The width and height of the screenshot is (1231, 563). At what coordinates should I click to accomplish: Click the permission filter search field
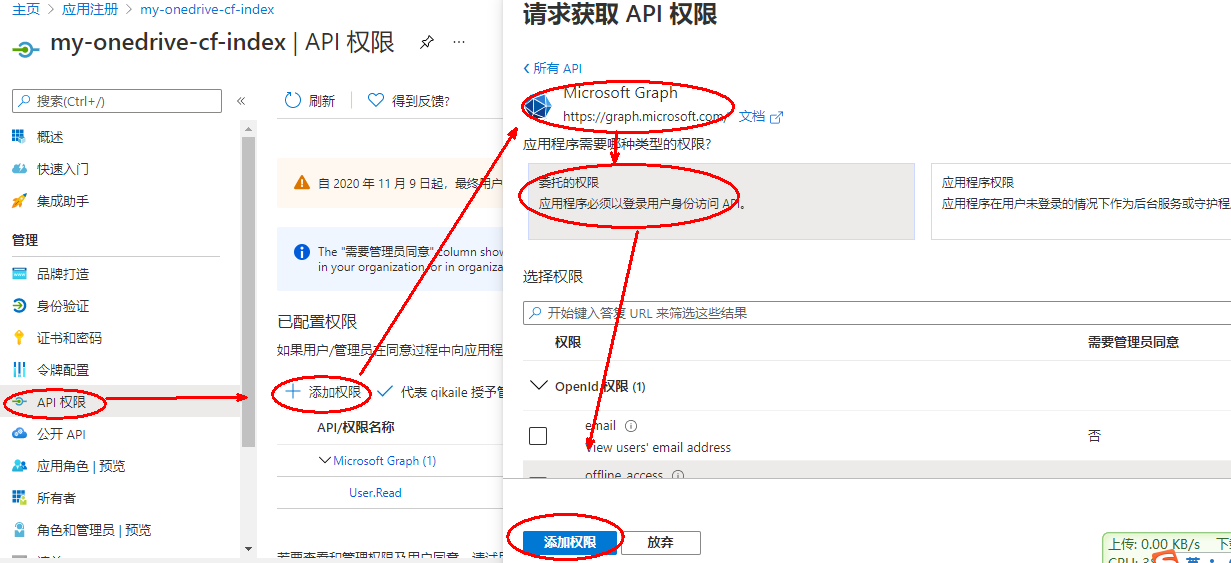(880, 313)
